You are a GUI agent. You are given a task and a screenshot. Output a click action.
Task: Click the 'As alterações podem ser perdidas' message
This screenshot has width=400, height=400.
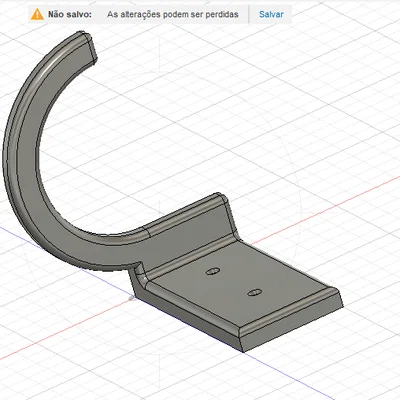pos(173,14)
